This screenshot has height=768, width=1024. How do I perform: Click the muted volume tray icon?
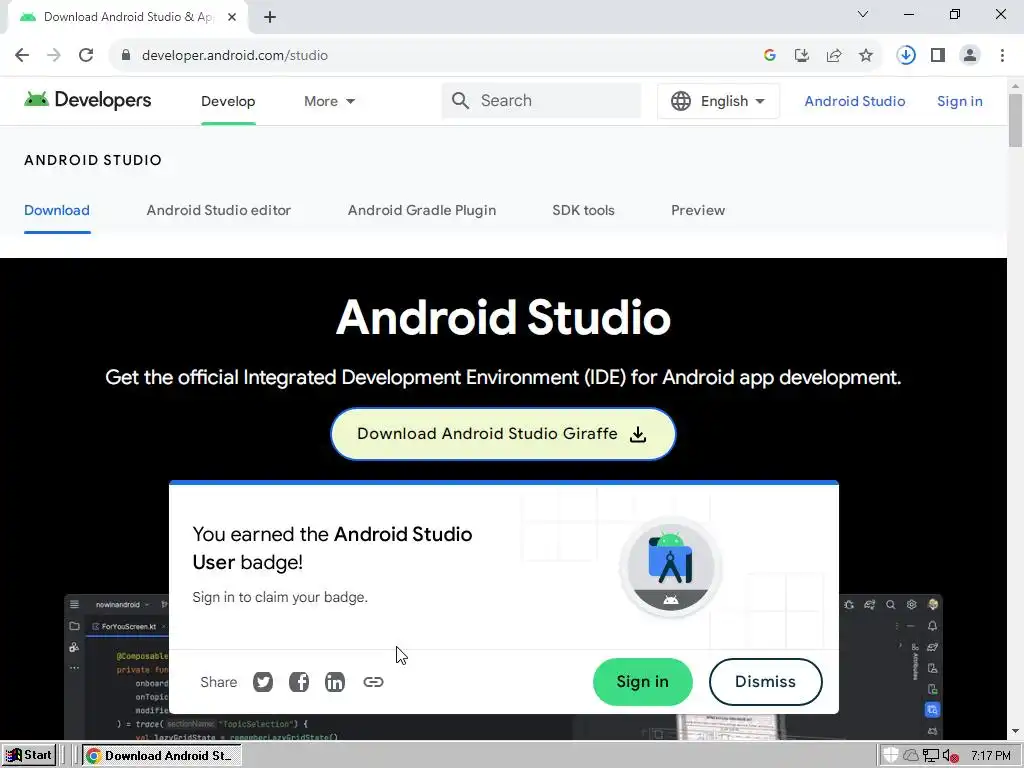point(950,756)
